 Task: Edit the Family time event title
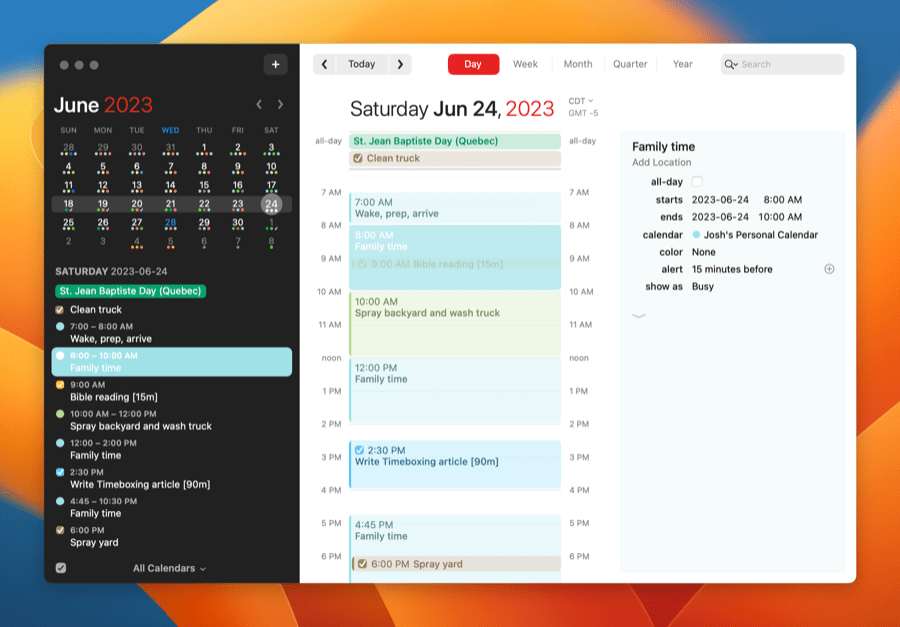point(664,147)
